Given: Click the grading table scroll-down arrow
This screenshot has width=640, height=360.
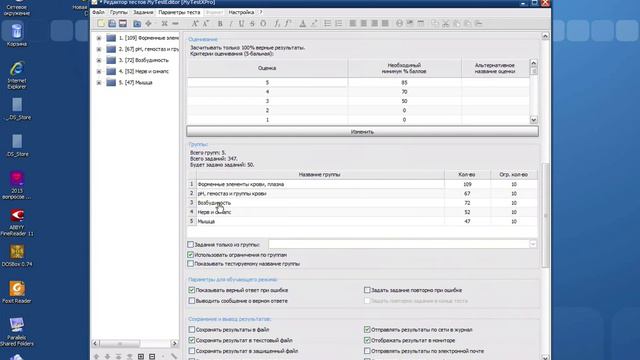Looking at the screenshot, I should coord(533,120).
